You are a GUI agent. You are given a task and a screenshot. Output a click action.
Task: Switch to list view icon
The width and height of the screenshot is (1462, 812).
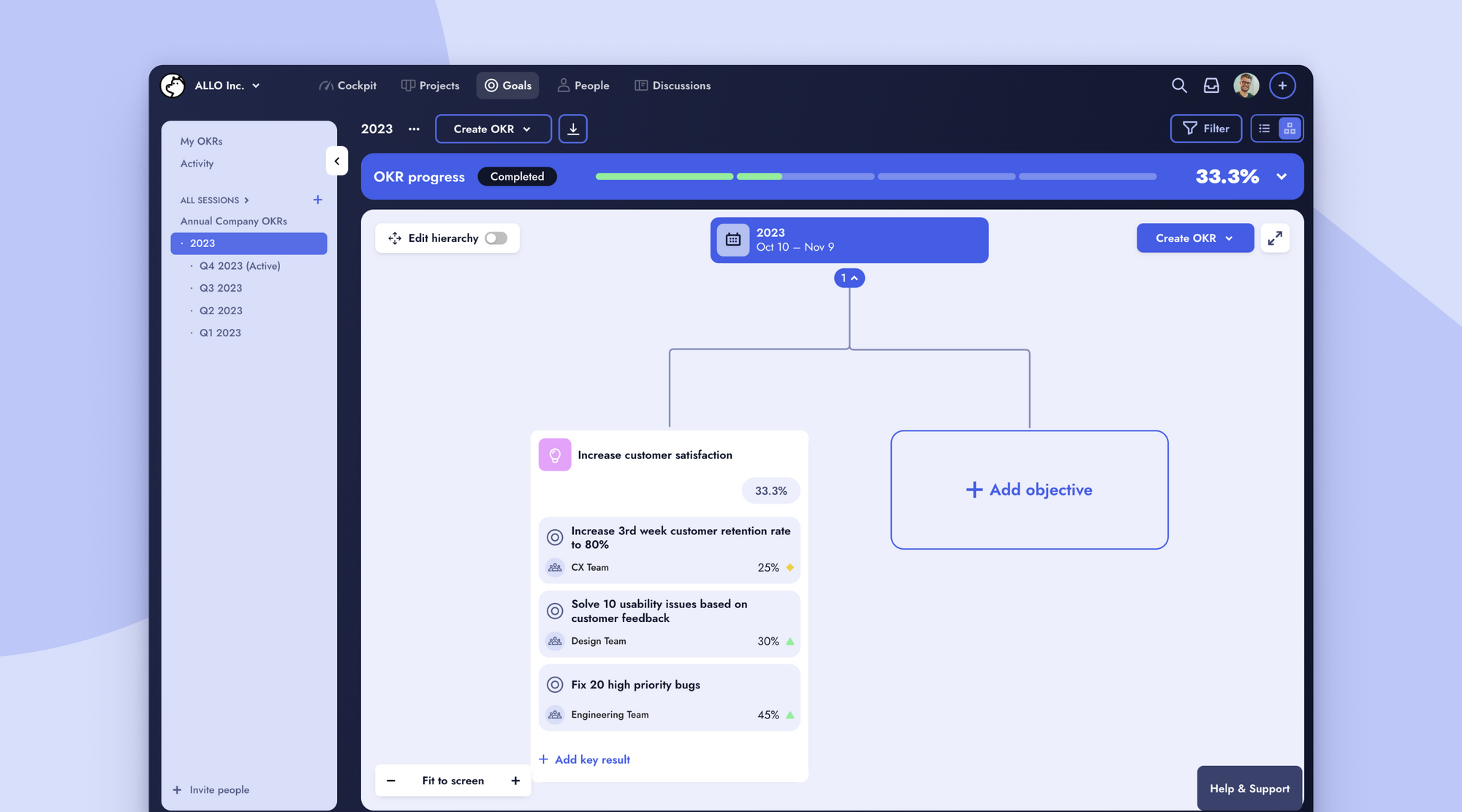click(x=1264, y=129)
